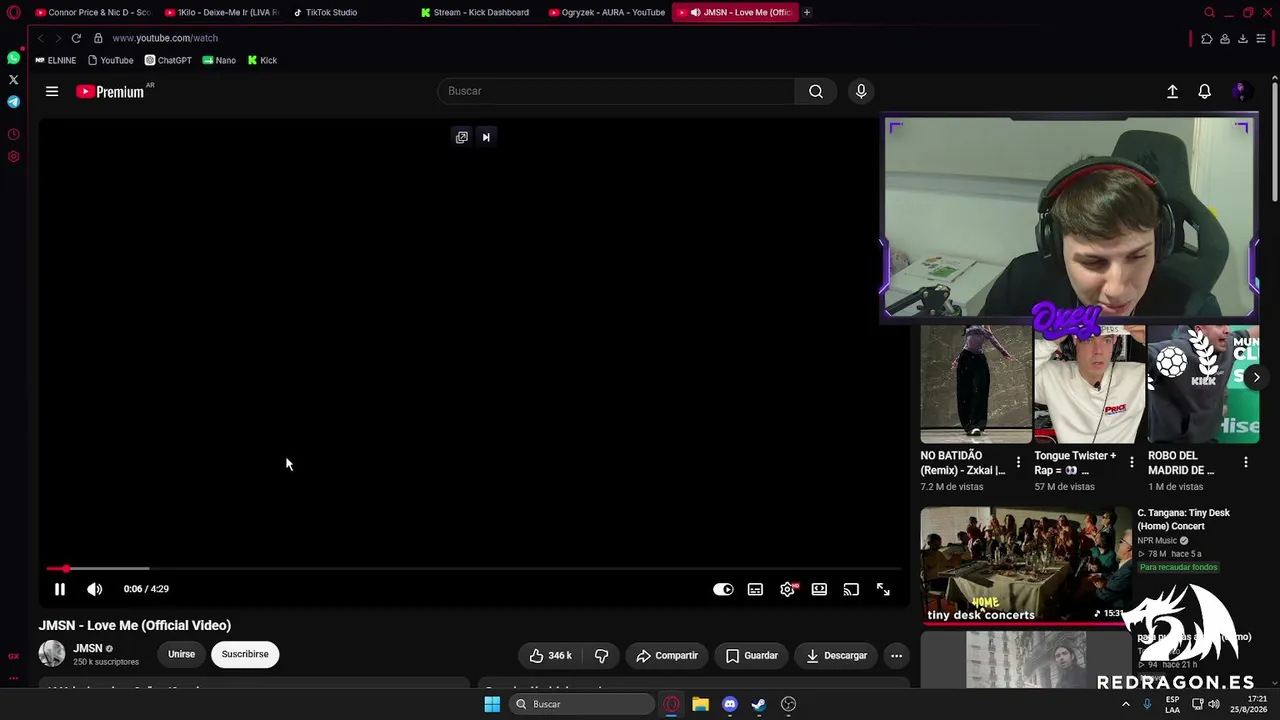Share the video via Compartir

pos(667,655)
